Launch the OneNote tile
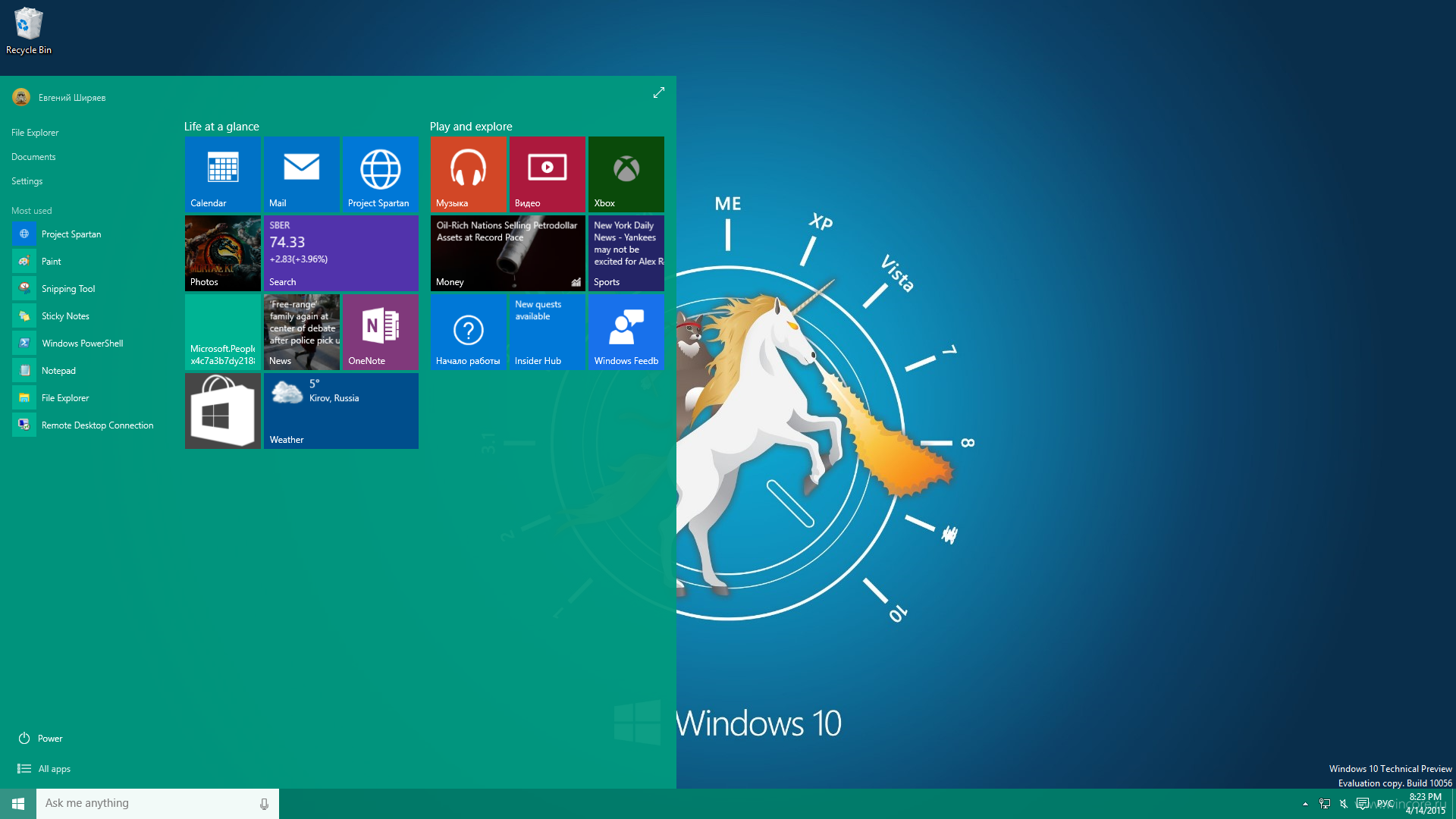Screen dimensions: 1456x819 tap(380, 332)
